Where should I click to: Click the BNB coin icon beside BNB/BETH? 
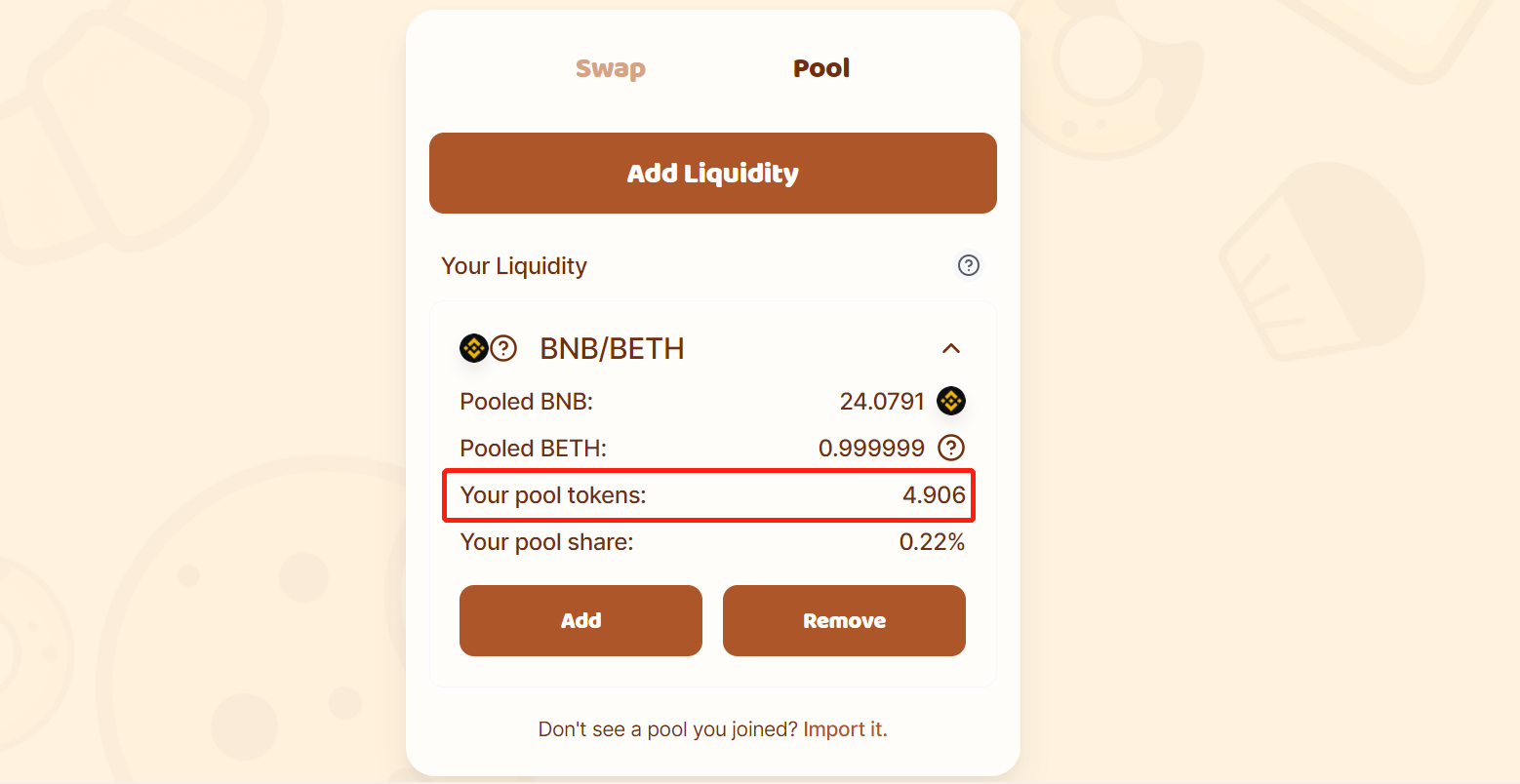click(474, 348)
